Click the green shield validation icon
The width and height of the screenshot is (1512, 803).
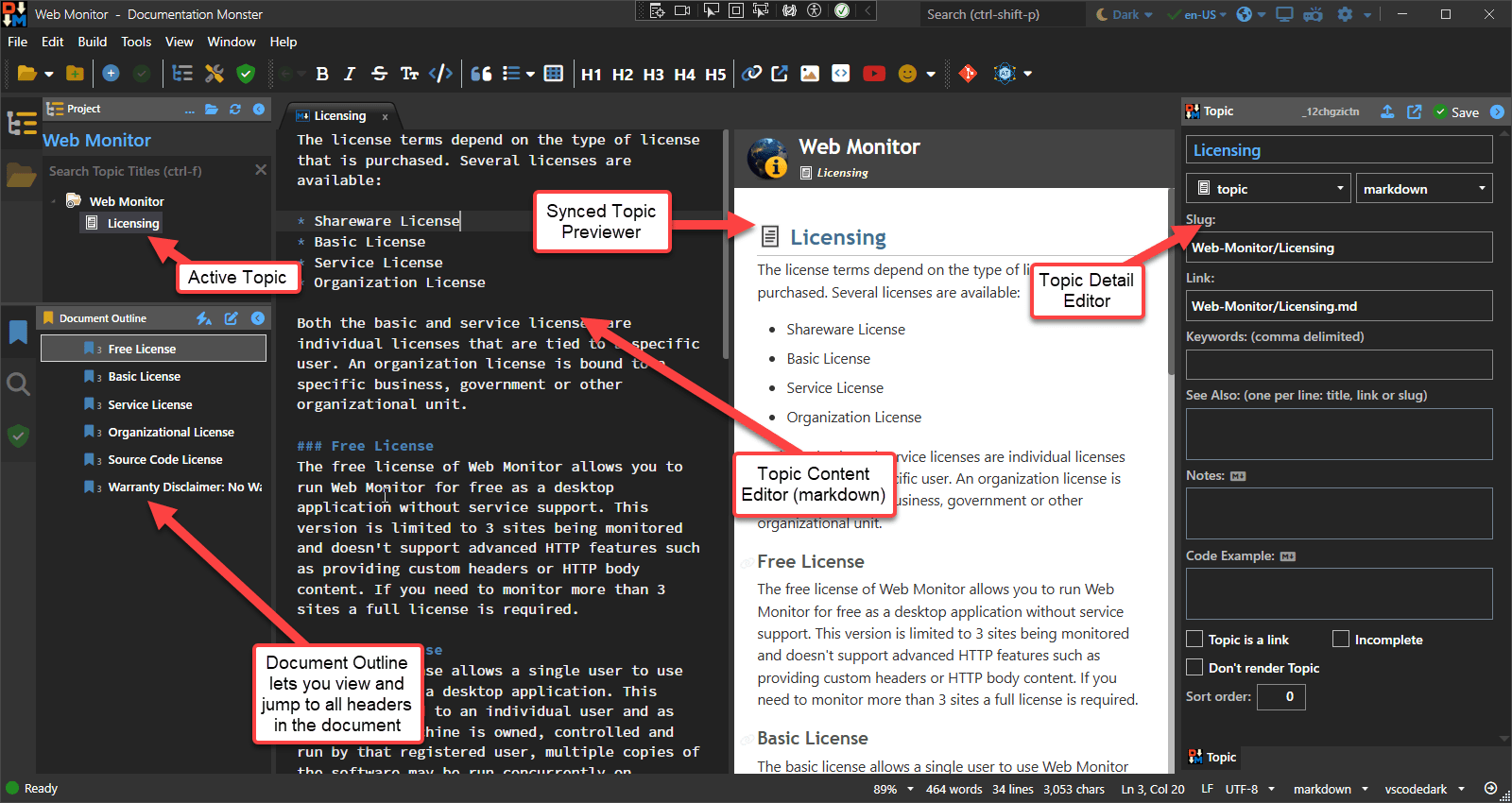[246, 74]
